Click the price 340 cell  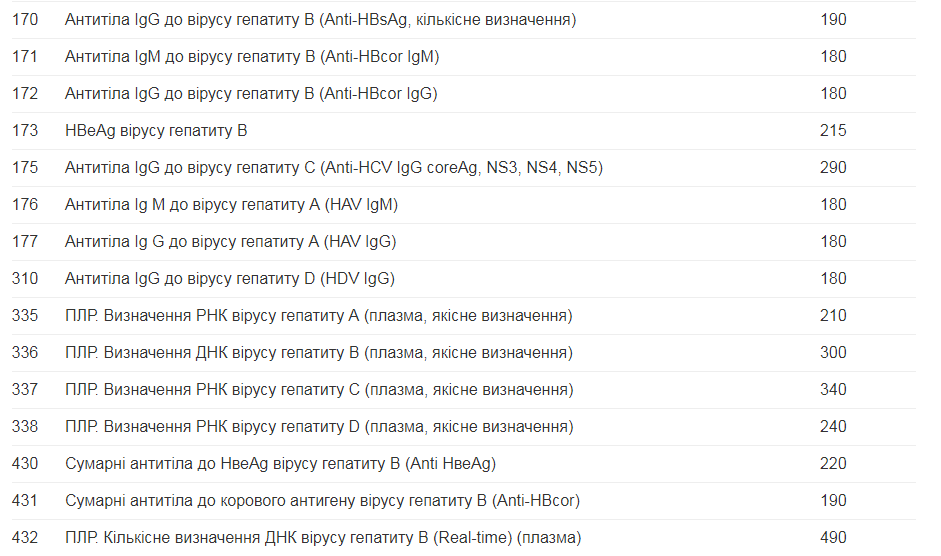click(833, 390)
